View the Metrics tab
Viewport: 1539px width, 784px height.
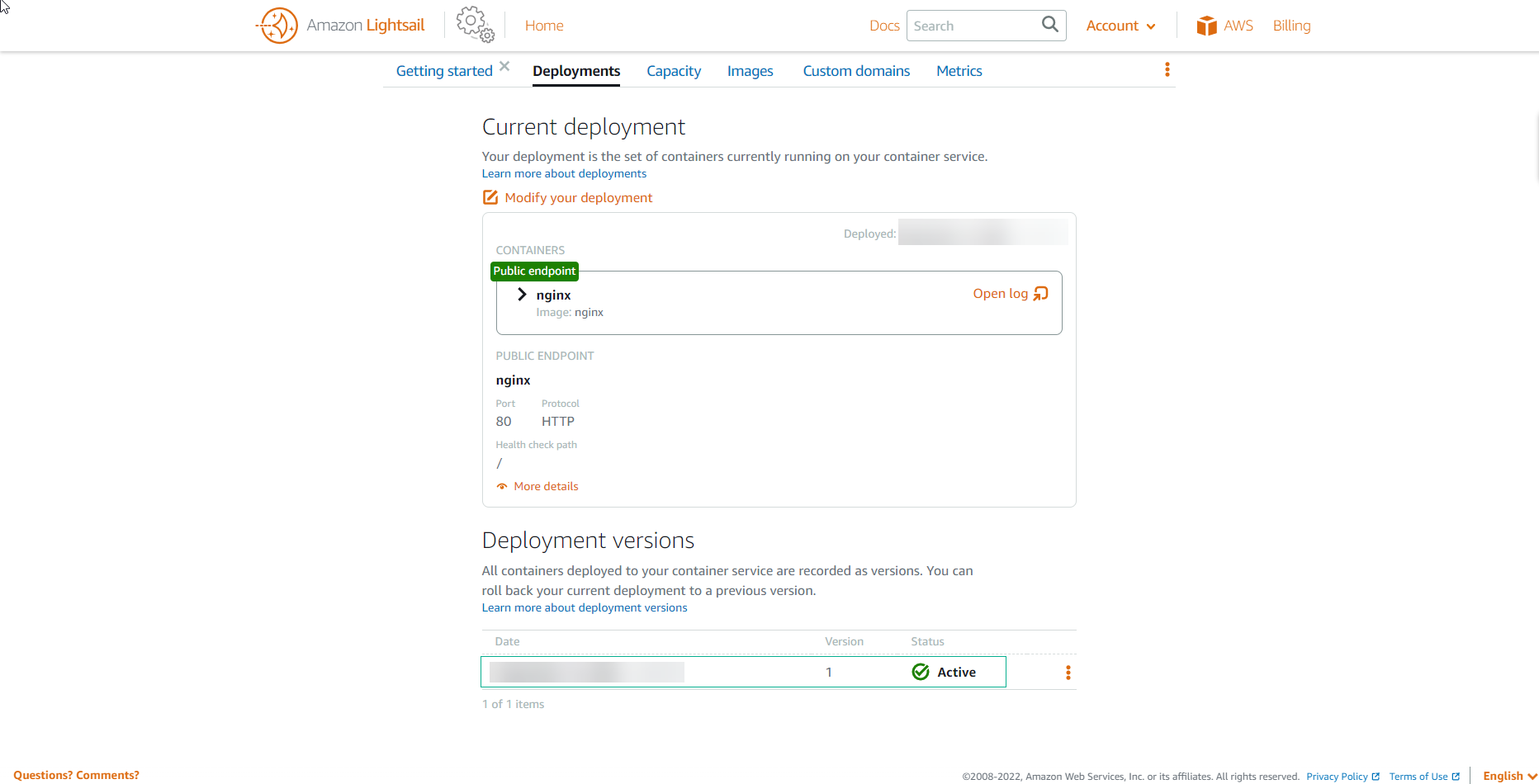(959, 71)
